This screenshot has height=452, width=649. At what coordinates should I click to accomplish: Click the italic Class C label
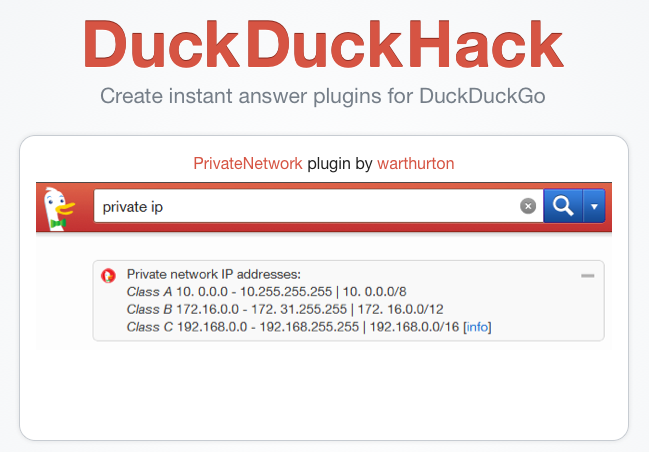(149, 327)
